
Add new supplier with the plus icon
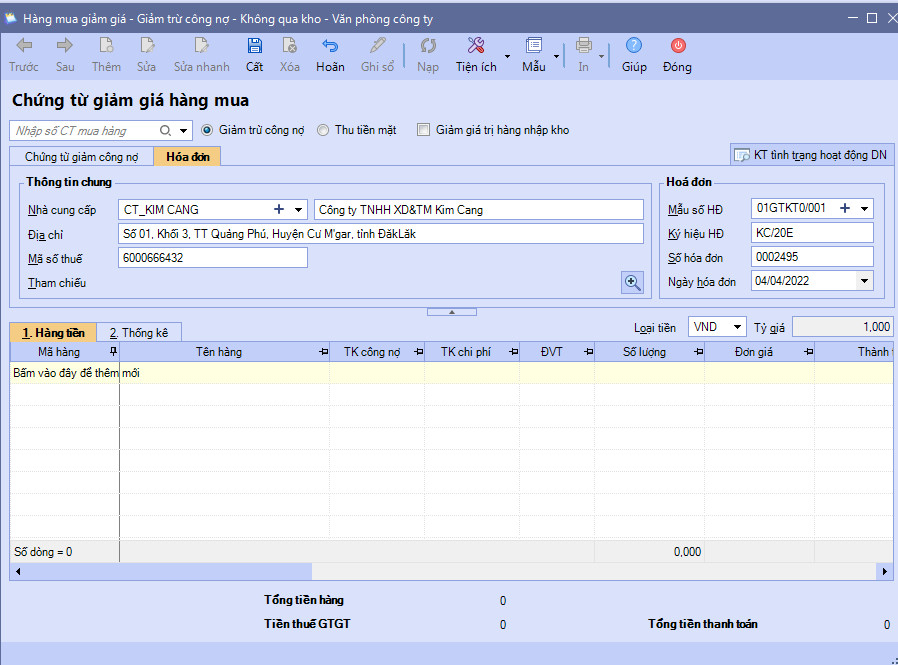coord(279,209)
